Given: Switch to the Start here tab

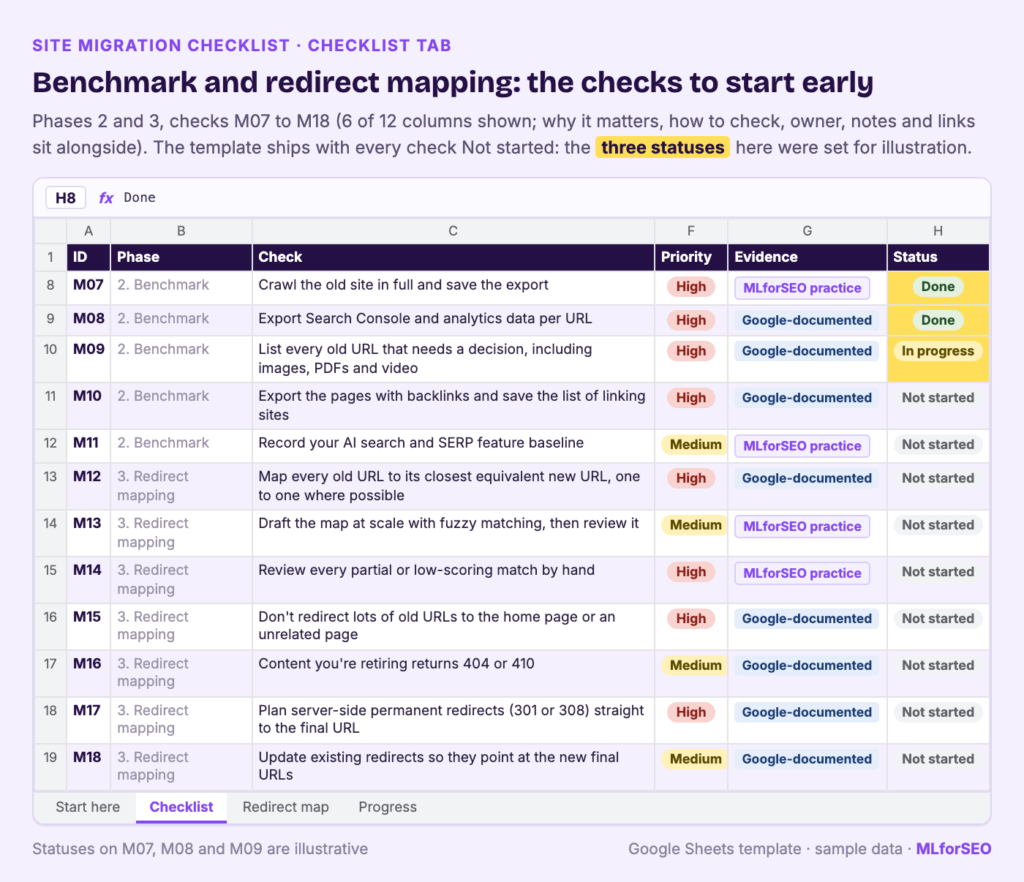Looking at the screenshot, I should point(88,807).
